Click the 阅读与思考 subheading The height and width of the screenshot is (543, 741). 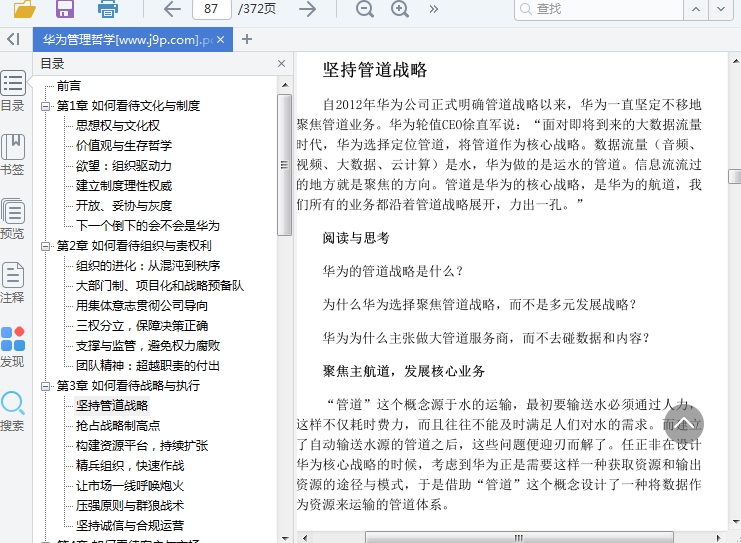pyautogui.click(x=356, y=238)
